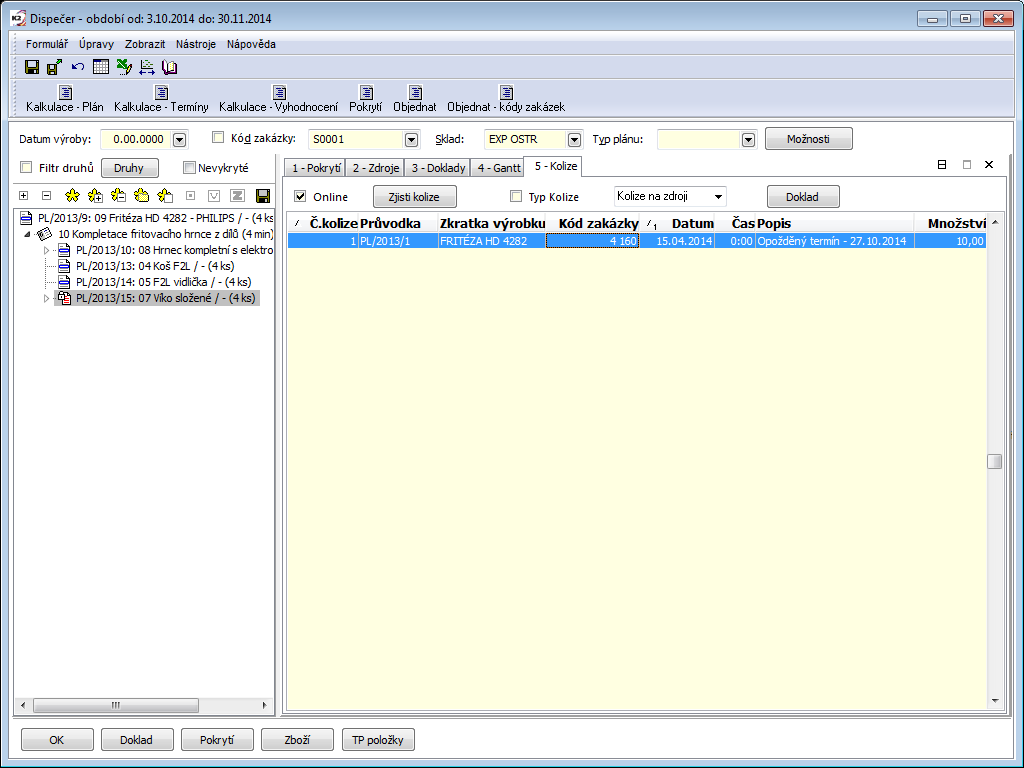Run the Kalkulace - Termíny report

tap(161, 99)
